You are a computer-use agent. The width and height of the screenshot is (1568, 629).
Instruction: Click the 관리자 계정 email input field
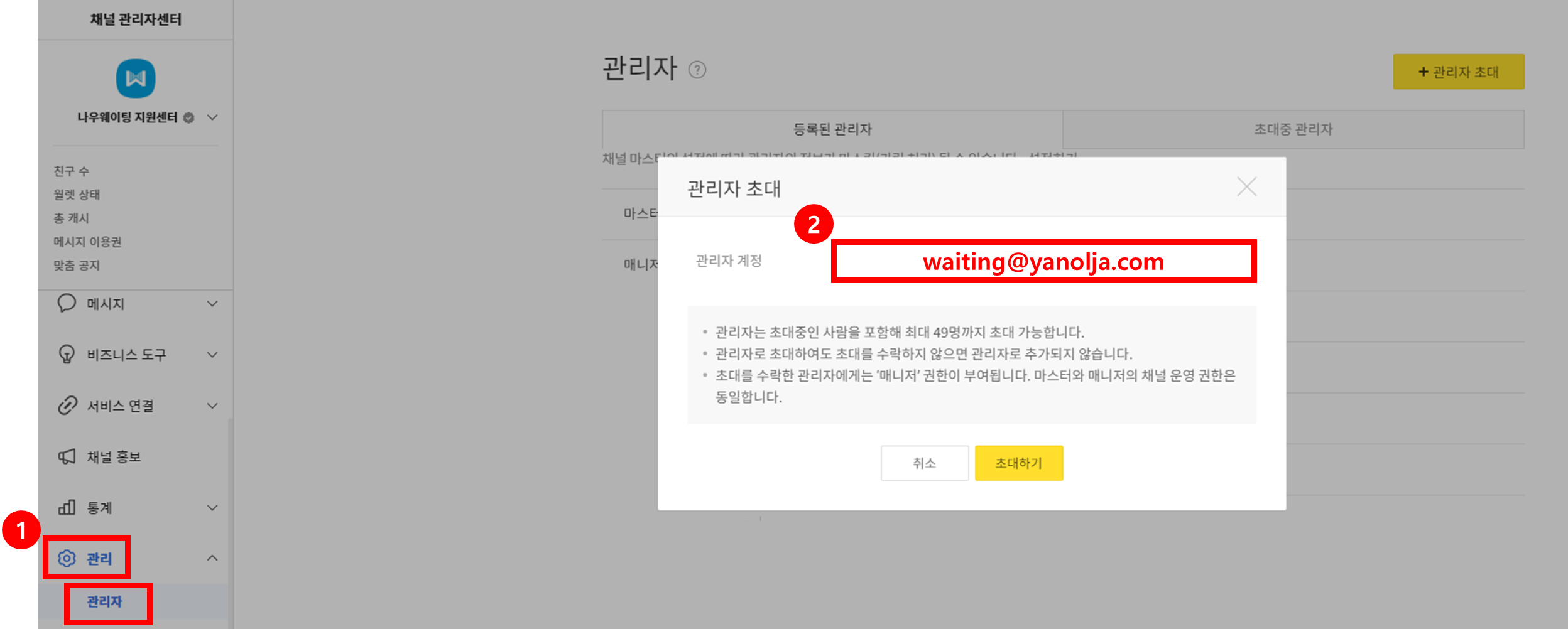[1043, 261]
